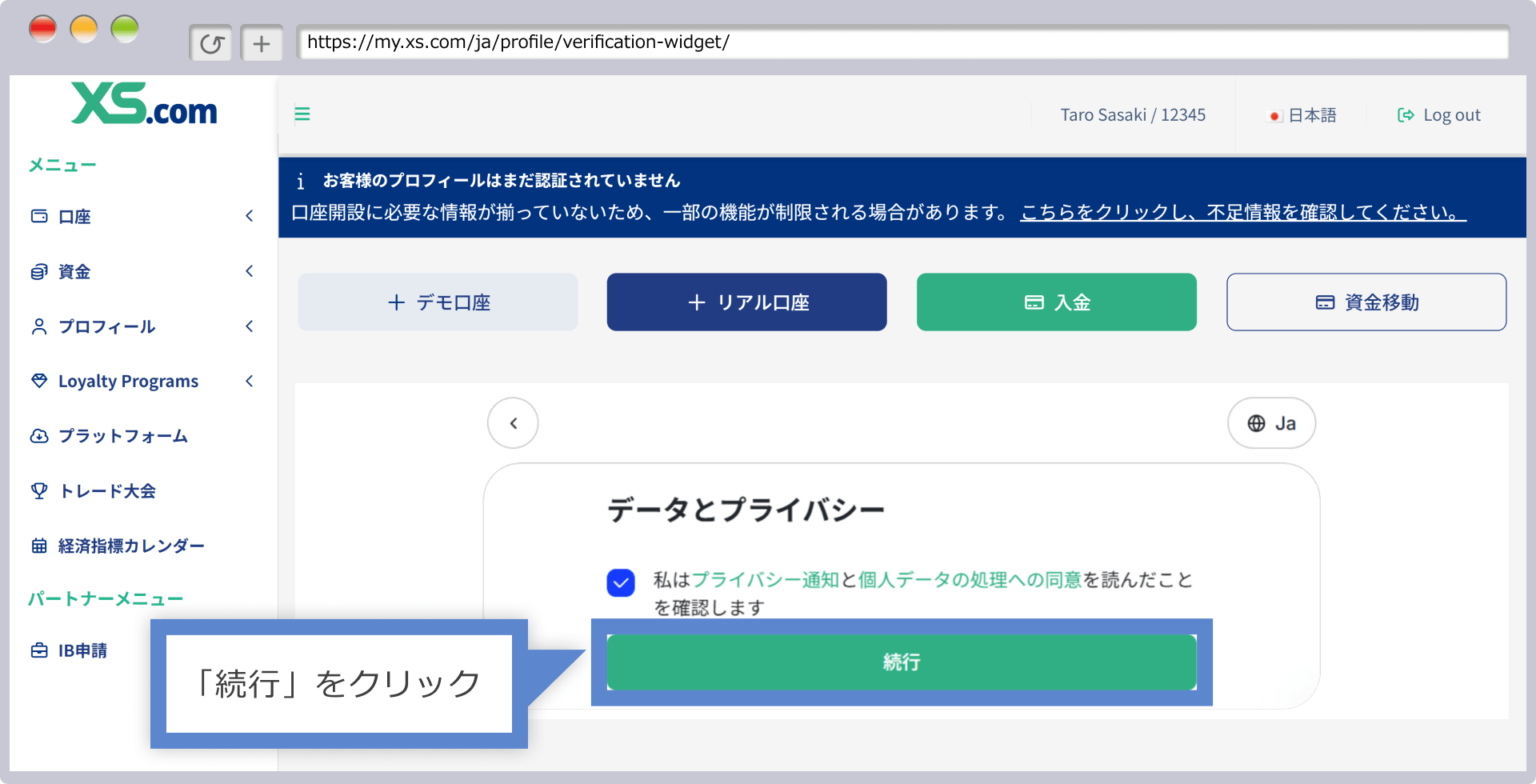Click the IB申請 briefcase icon
1536x784 pixels.
(x=39, y=650)
